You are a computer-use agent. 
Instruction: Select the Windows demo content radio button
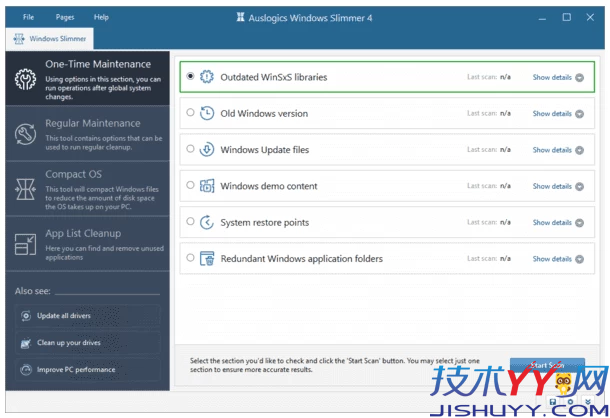point(190,185)
